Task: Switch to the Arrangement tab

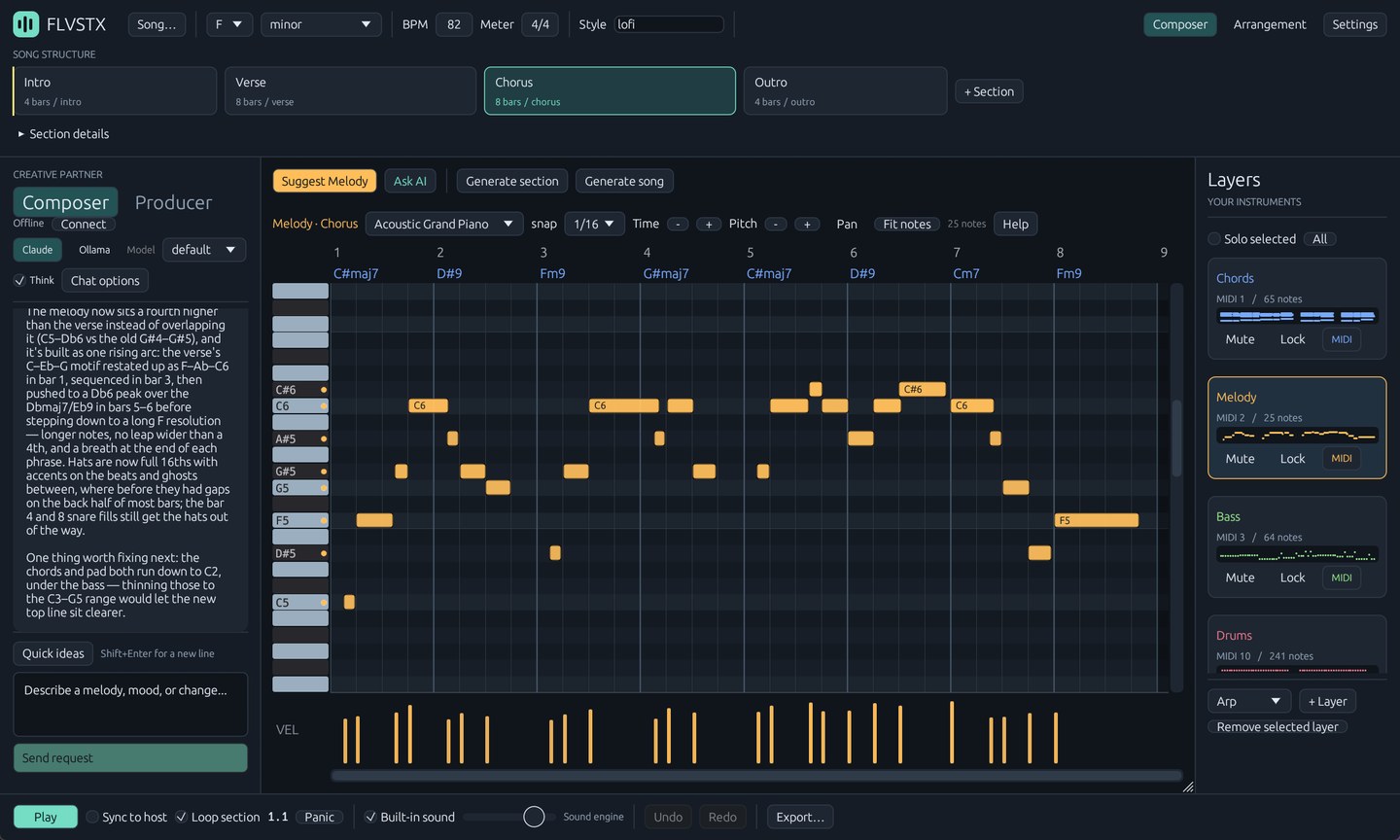Action: tap(1270, 24)
